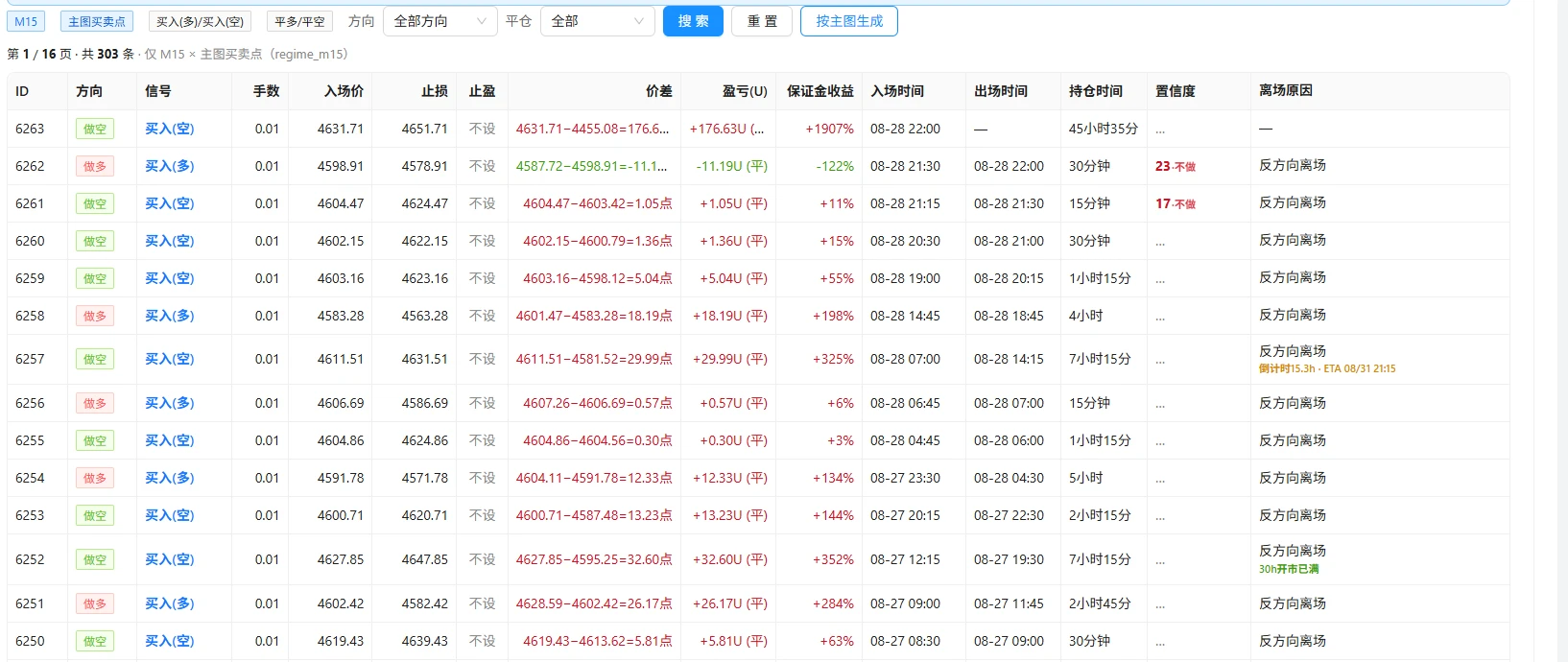Click the 做多 tag in row 6262

coord(95,166)
